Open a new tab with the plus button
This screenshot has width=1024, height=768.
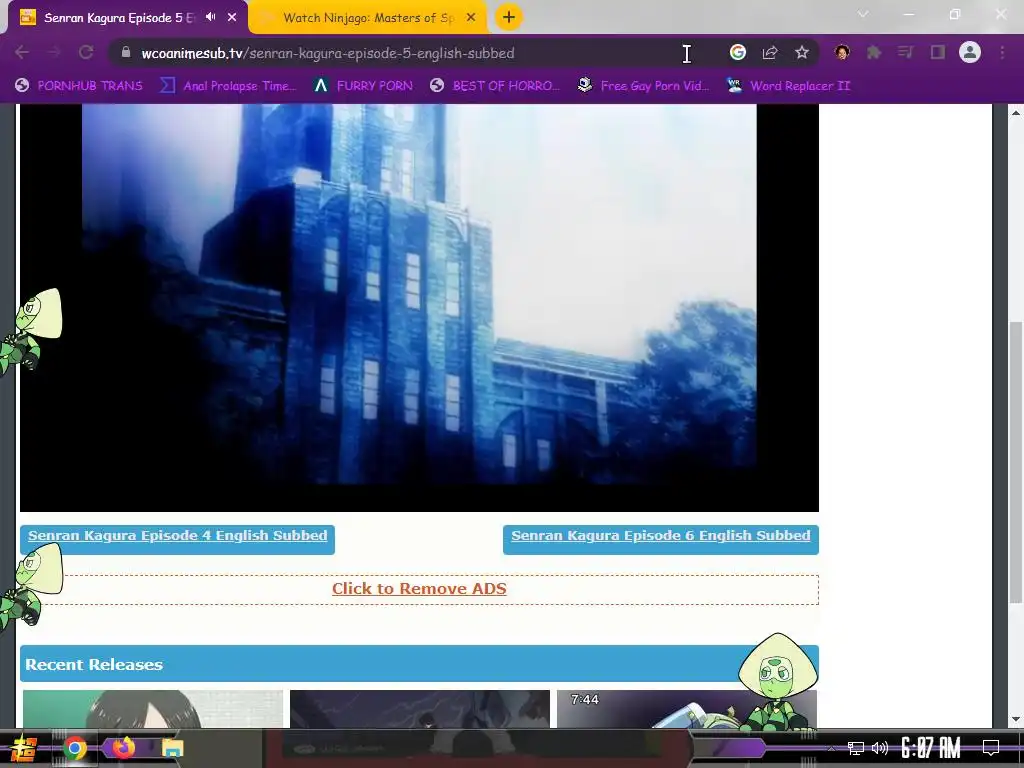click(x=509, y=17)
